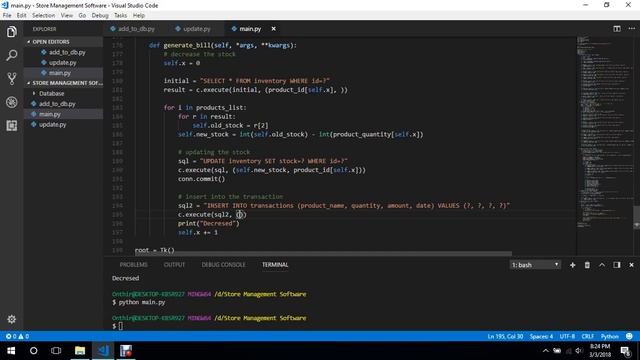Switch to the Debug Console tab
This screenshot has height=360, width=640.
[x=223, y=265]
